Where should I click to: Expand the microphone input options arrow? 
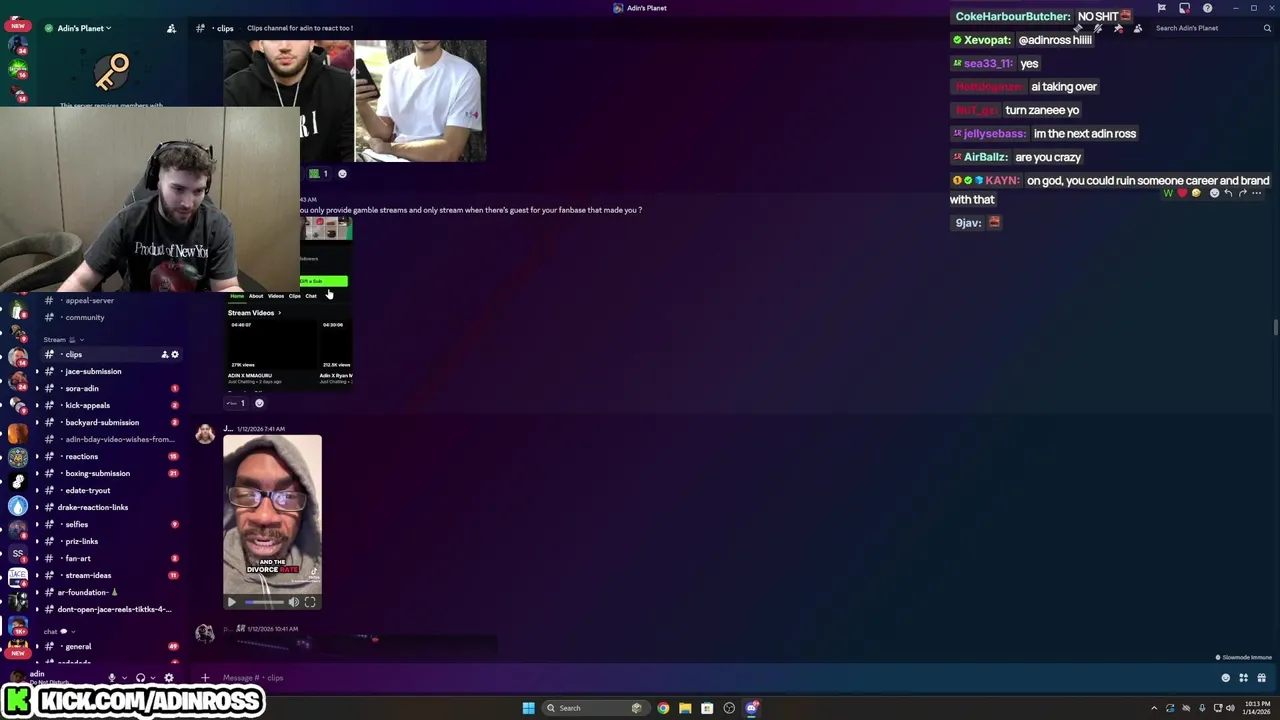[x=123, y=678]
